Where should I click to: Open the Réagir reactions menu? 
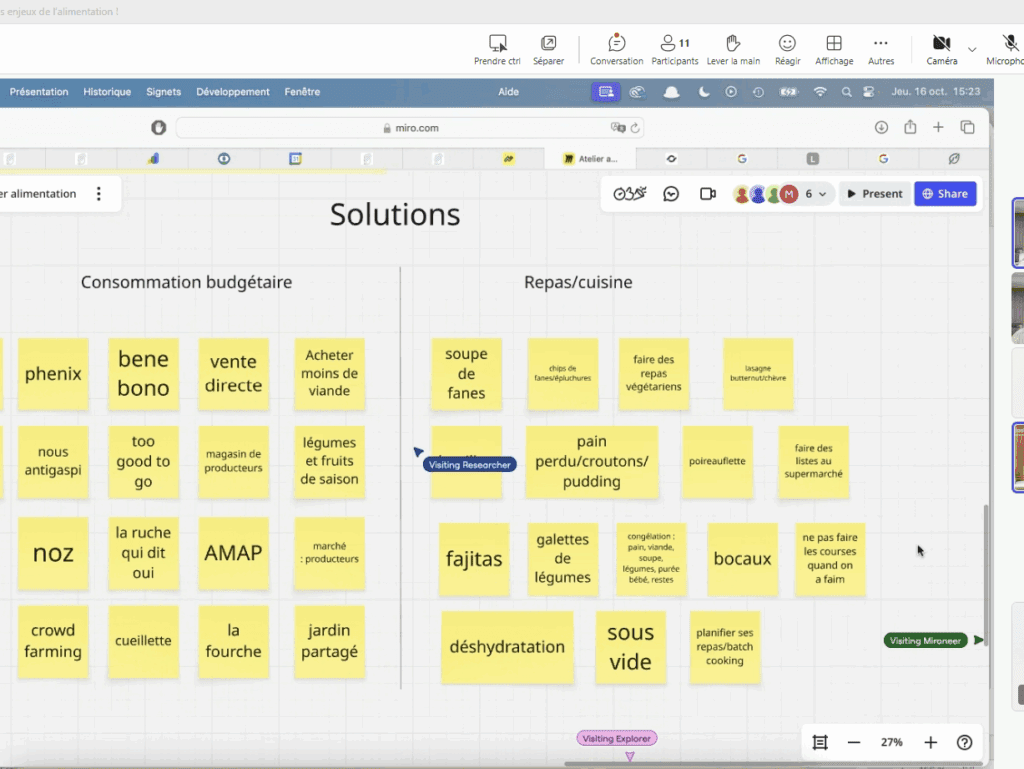pos(787,50)
